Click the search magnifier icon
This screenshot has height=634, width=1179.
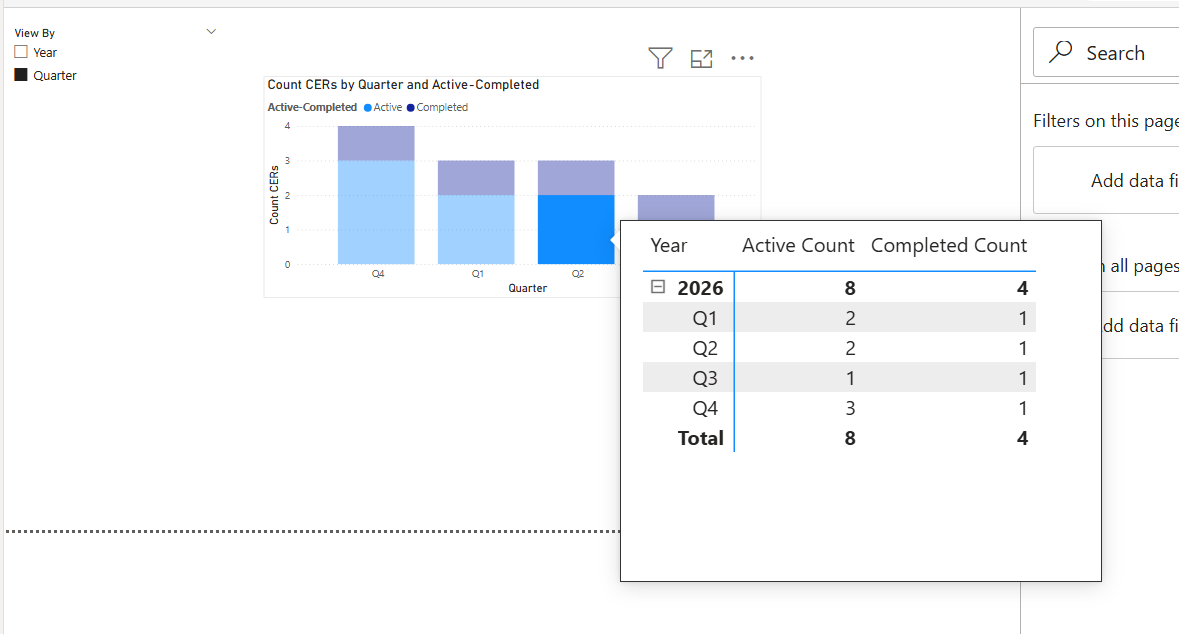pyautogui.click(x=1061, y=52)
